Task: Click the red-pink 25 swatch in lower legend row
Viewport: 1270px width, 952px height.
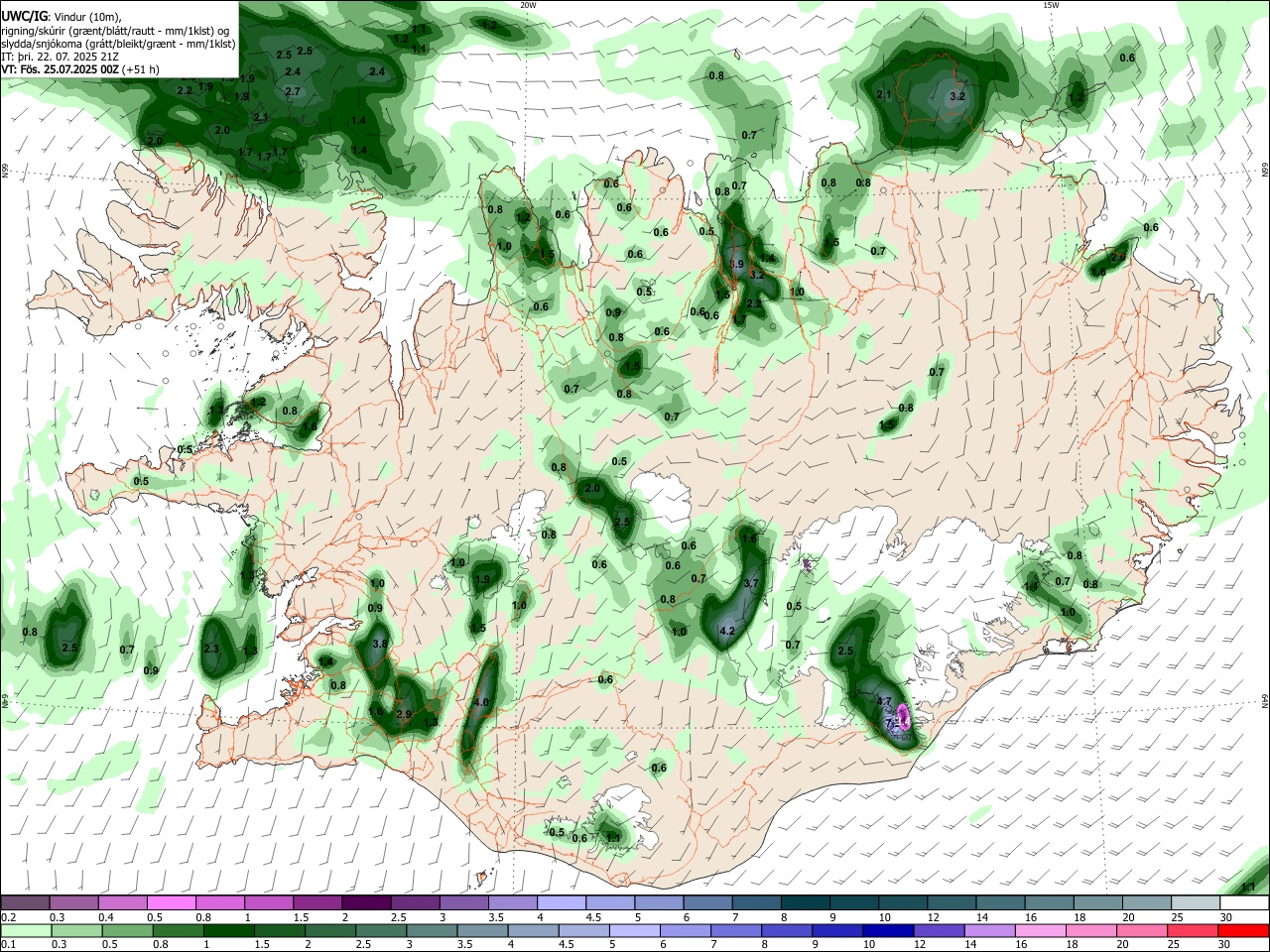Action: pyautogui.click(x=1194, y=930)
